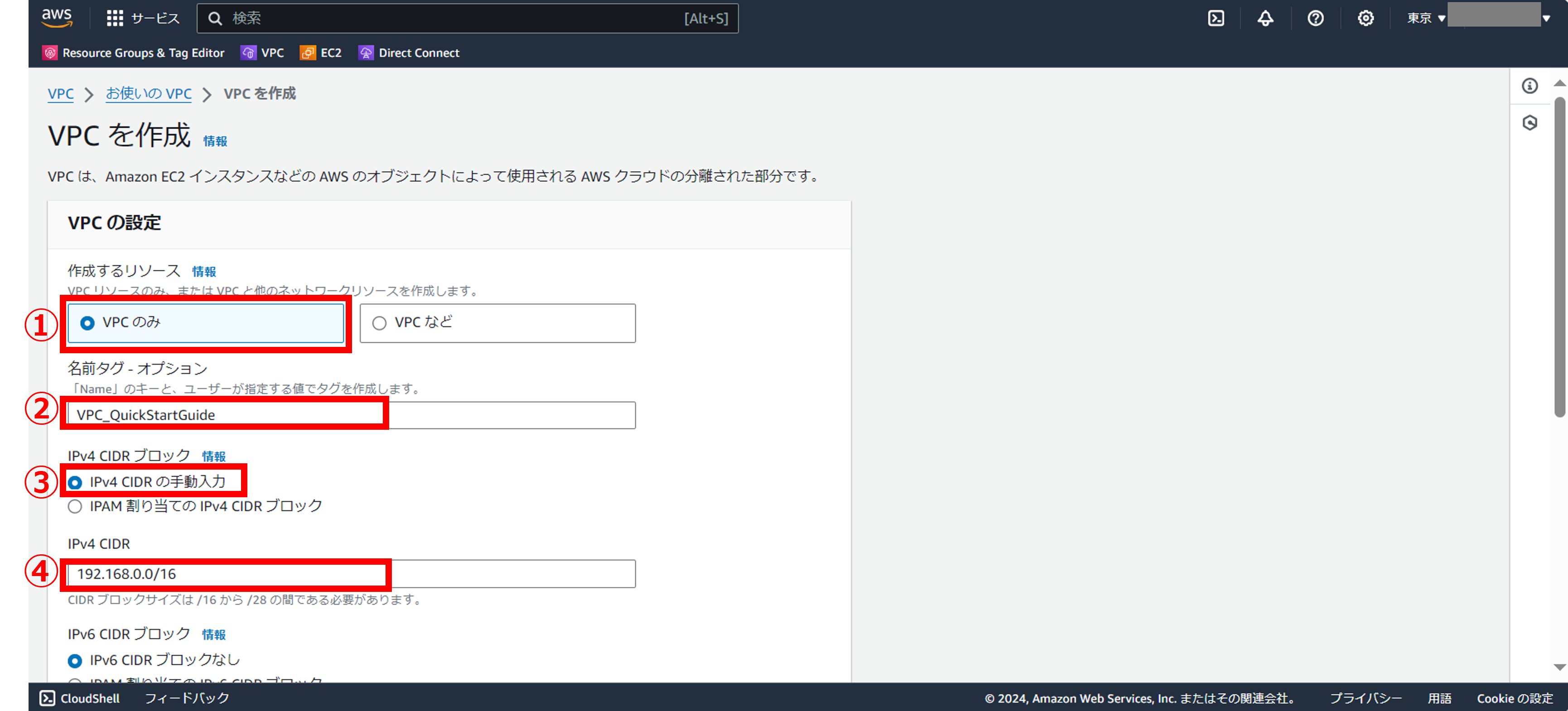
Task: Go to 'お使いの VPC' breadcrumb link
Action: click(149, 94)
